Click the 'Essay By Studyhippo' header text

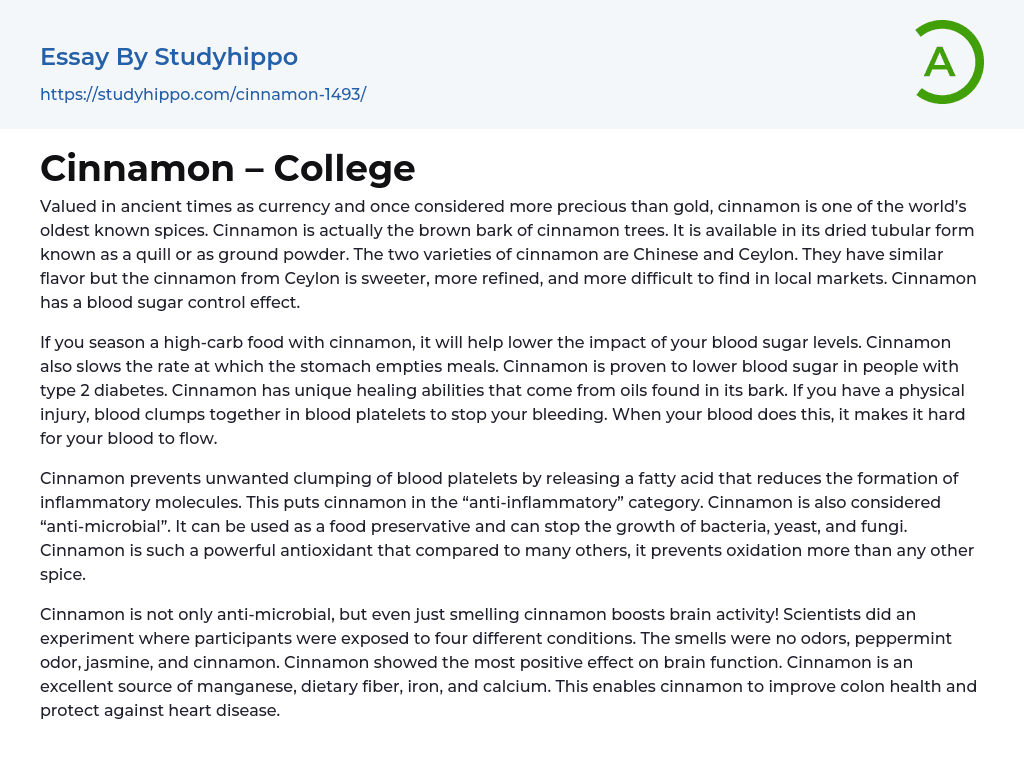coord(169,57)
